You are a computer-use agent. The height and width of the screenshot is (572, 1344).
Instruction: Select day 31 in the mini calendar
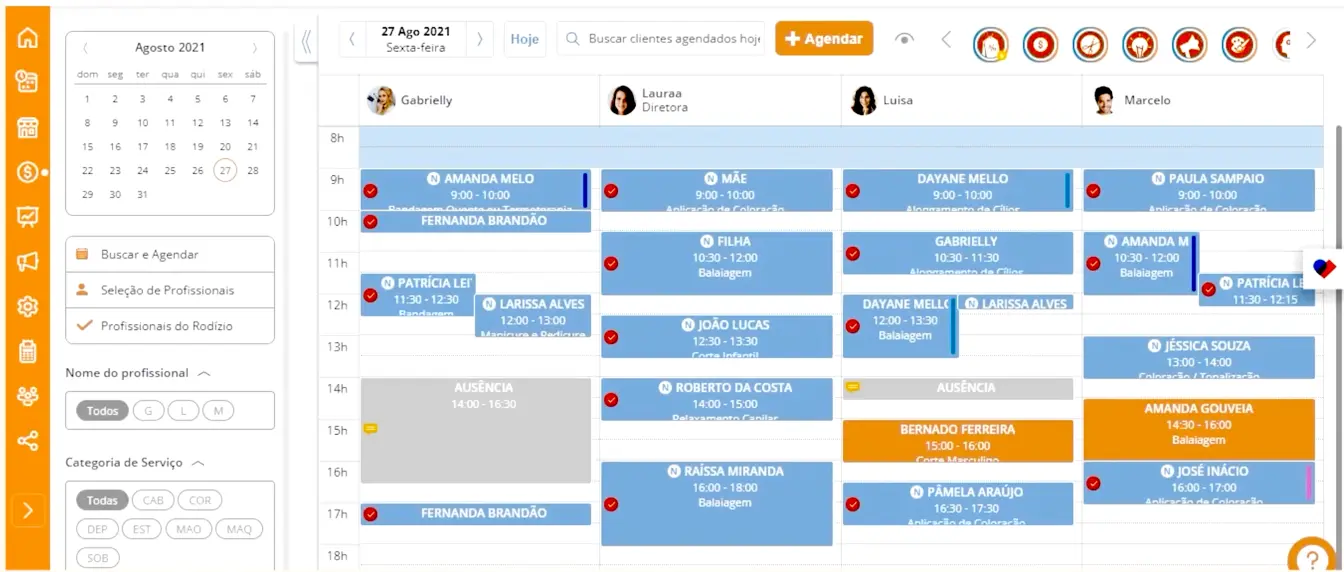point(142,195)
